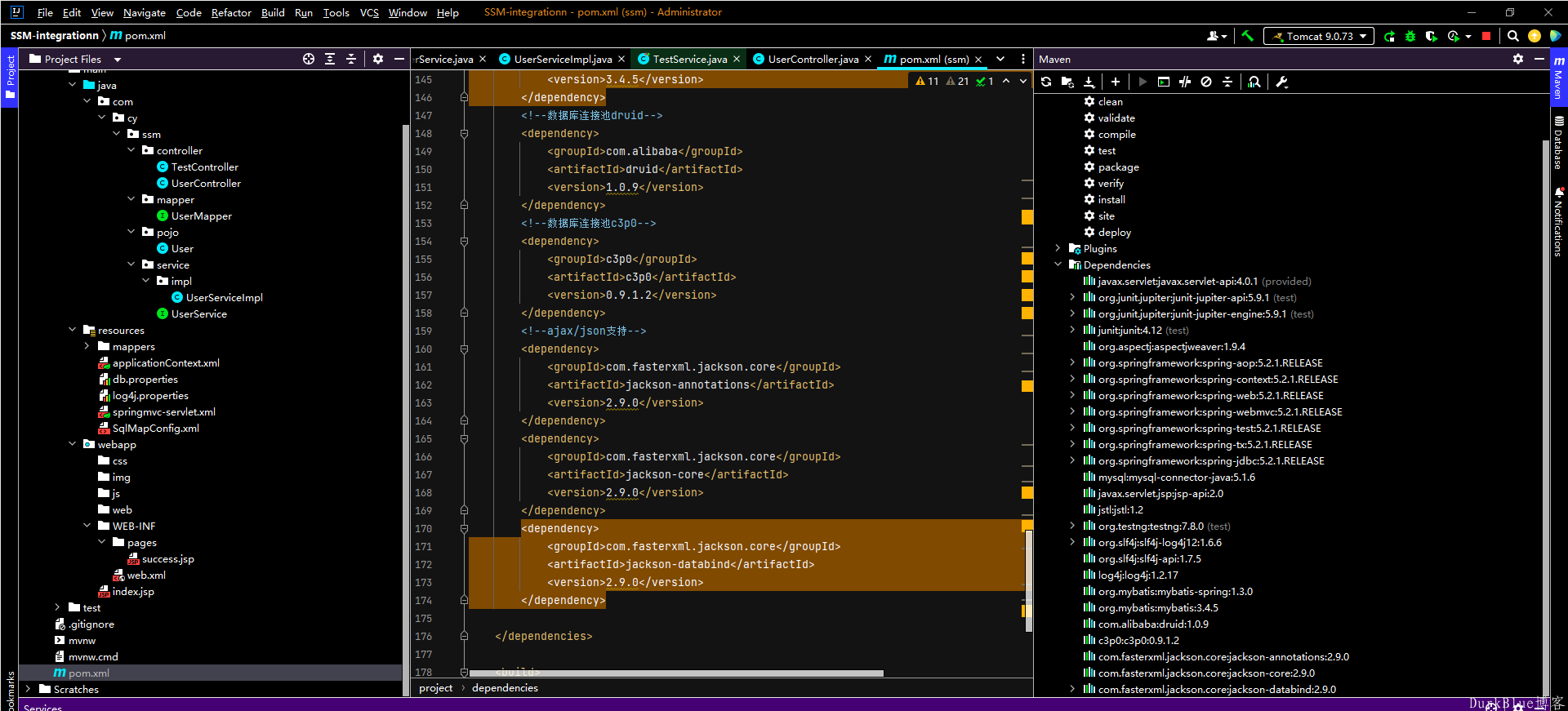
Task: Open applicationContext.xml in project tree
Action: click(x=166, y=362)
